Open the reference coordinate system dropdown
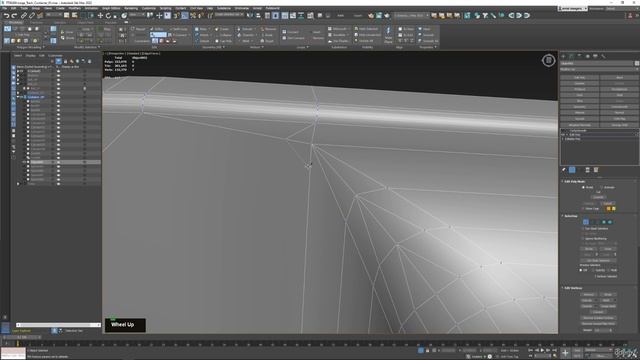 tap(136, 15)
